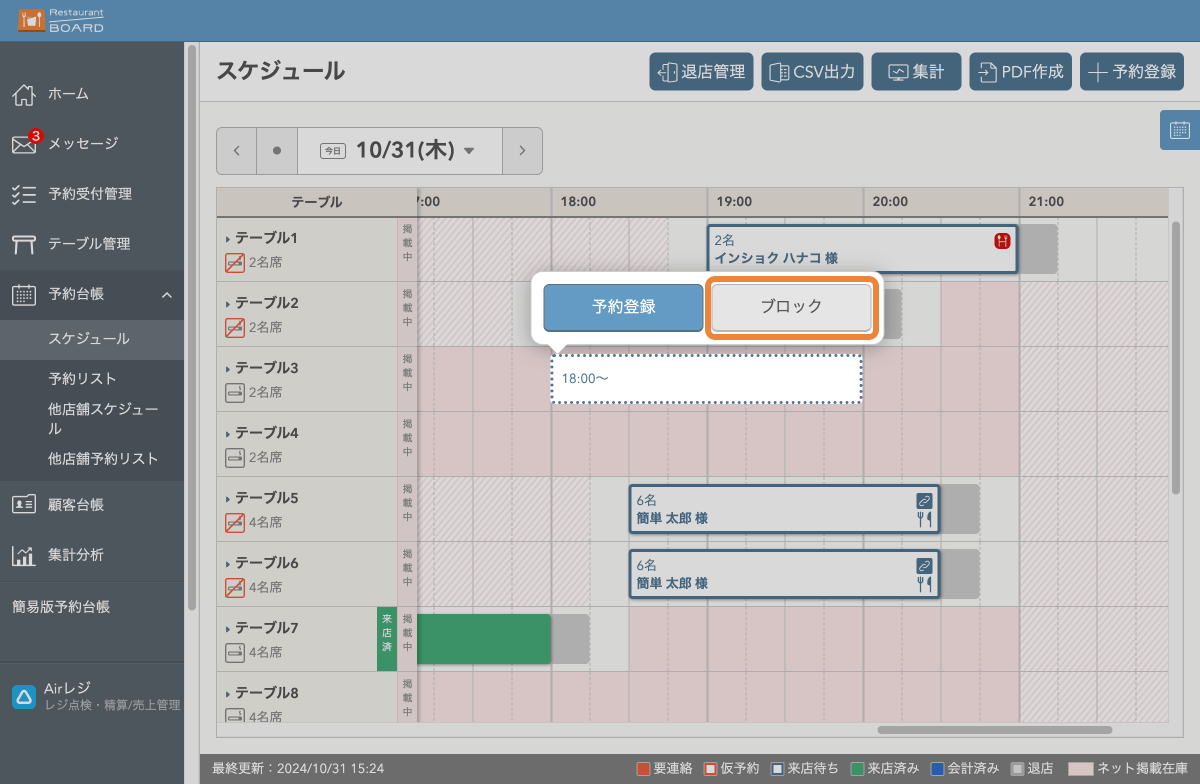Click red Hot Pepper icon on reservation

[1002, 241]
